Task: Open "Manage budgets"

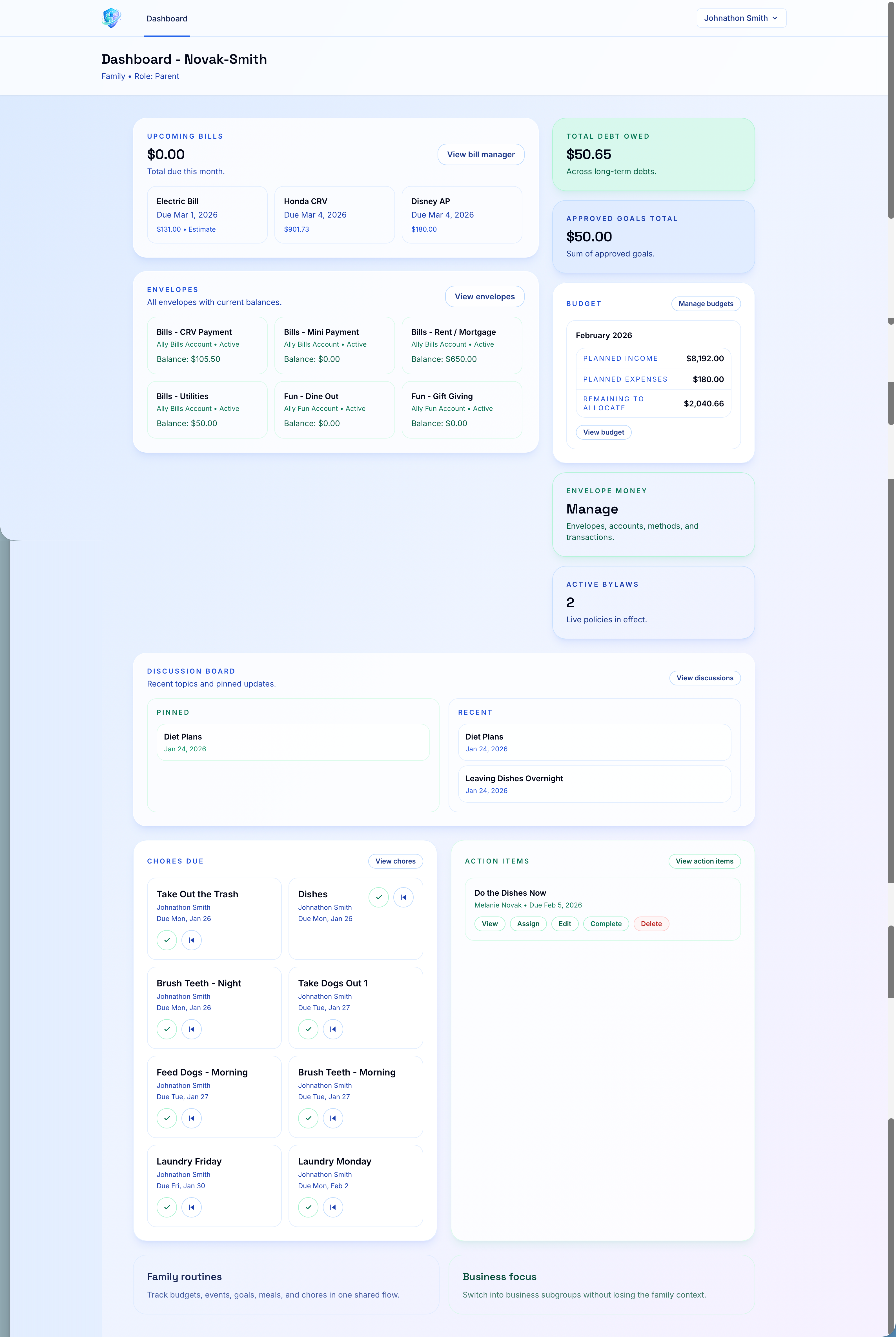Action: click(706, 304)
